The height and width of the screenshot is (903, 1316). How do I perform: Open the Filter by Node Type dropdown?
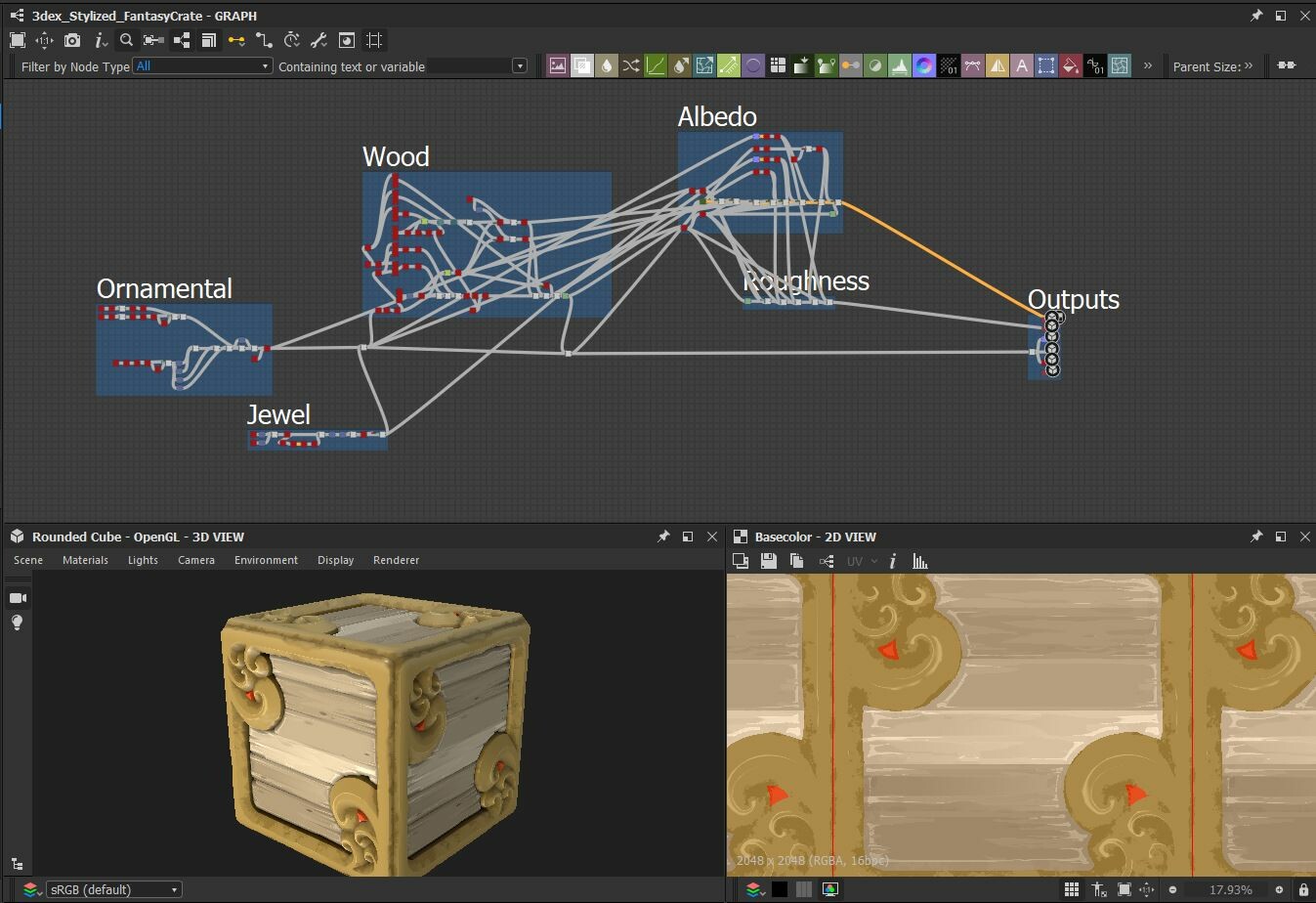coord(200,65)
